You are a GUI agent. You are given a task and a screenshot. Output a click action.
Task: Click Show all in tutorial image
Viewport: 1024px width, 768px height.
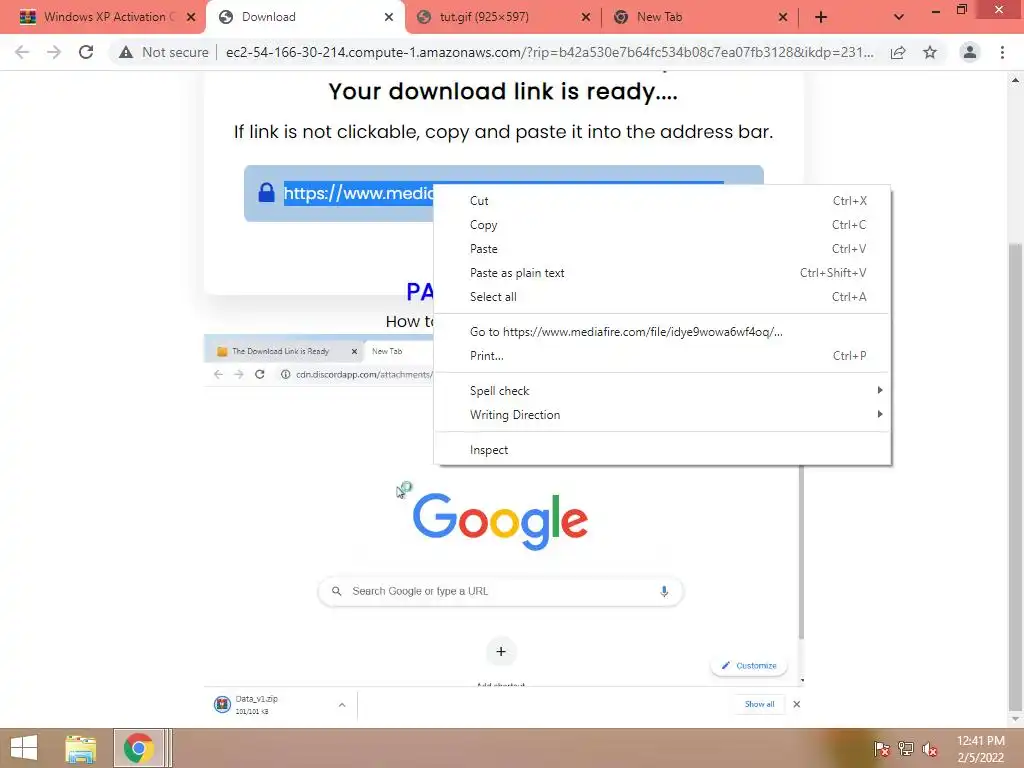tap(760, 704)
